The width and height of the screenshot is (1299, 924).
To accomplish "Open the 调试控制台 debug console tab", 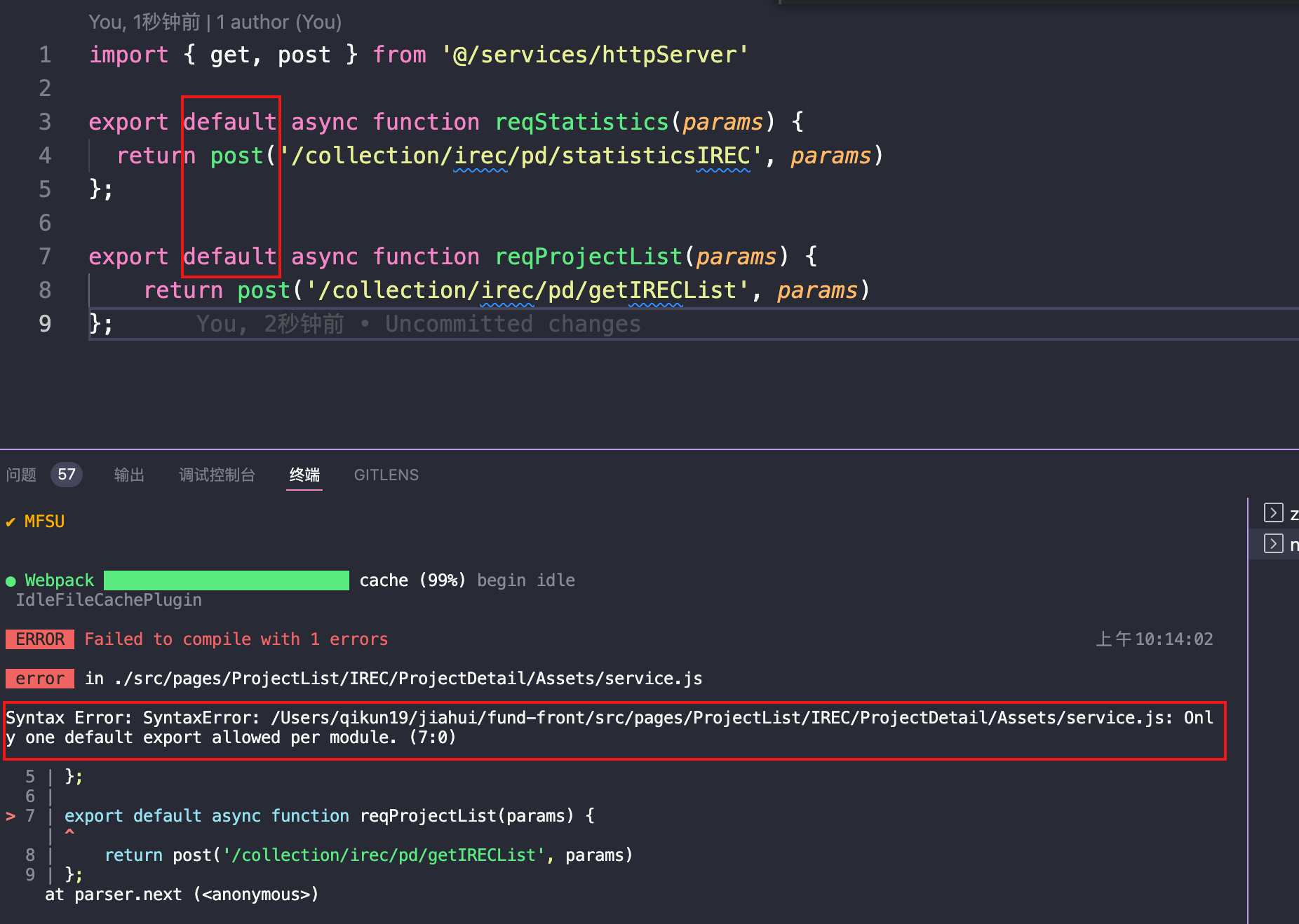I will [x=217, y=475].
